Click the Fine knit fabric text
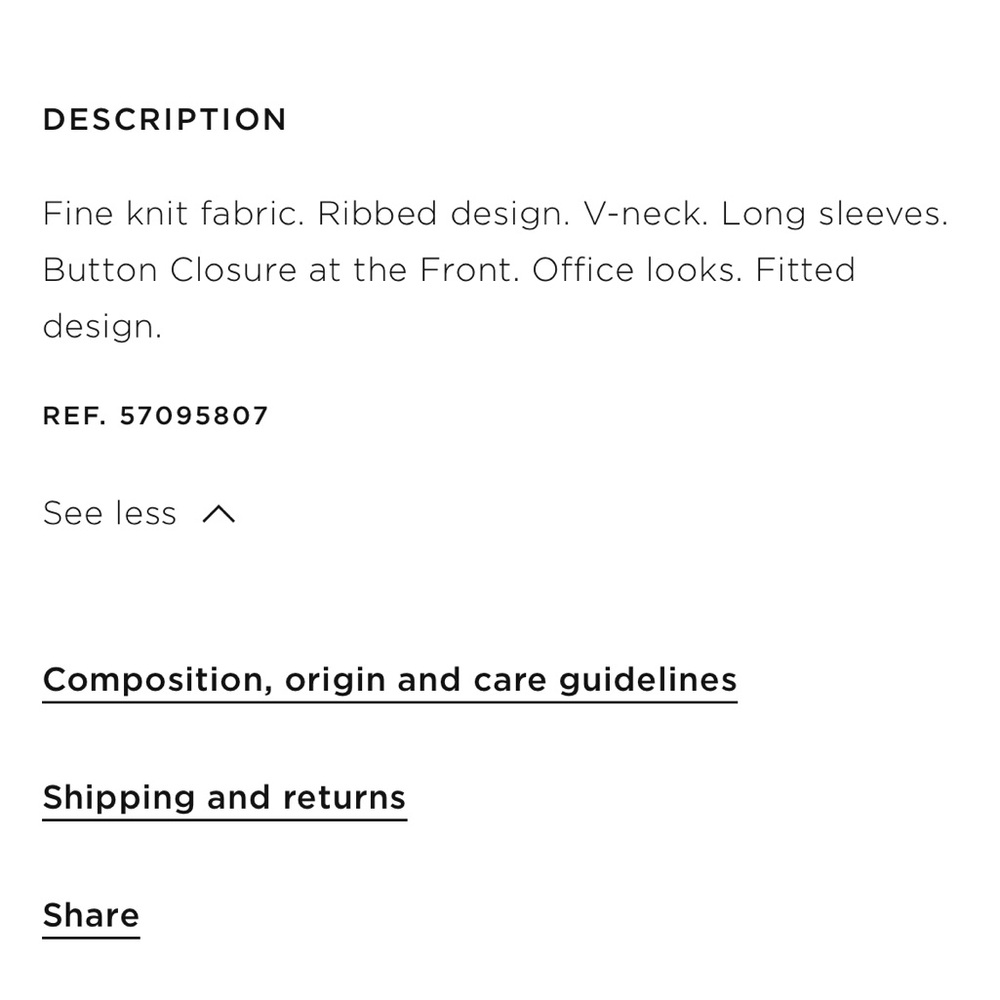Image resolution: width=1000 pixels, height=1000 pixels. point(172,213)
